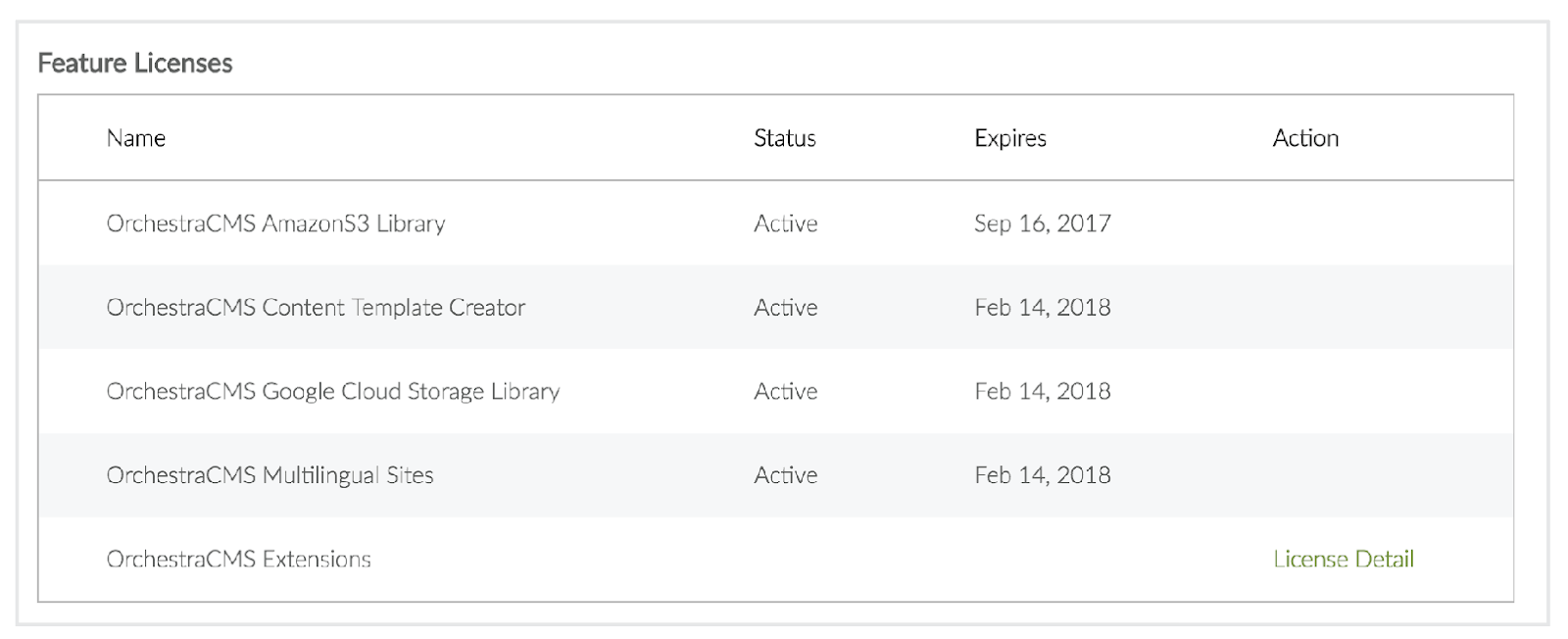Click the Sep 16, 2017 expiry date

coord(1042,223)
